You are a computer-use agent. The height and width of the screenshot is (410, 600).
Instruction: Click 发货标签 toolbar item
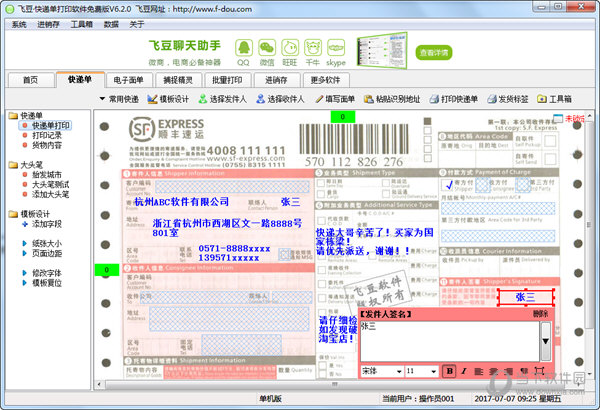tap(507, 99)
